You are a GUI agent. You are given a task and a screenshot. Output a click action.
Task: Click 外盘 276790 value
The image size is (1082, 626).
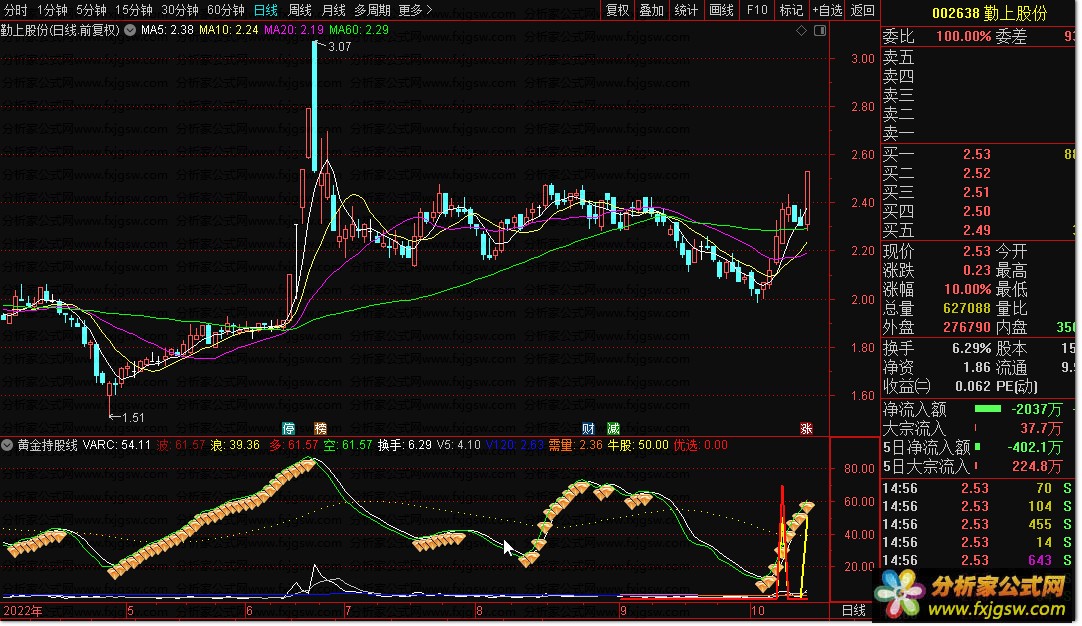point(967,327)
